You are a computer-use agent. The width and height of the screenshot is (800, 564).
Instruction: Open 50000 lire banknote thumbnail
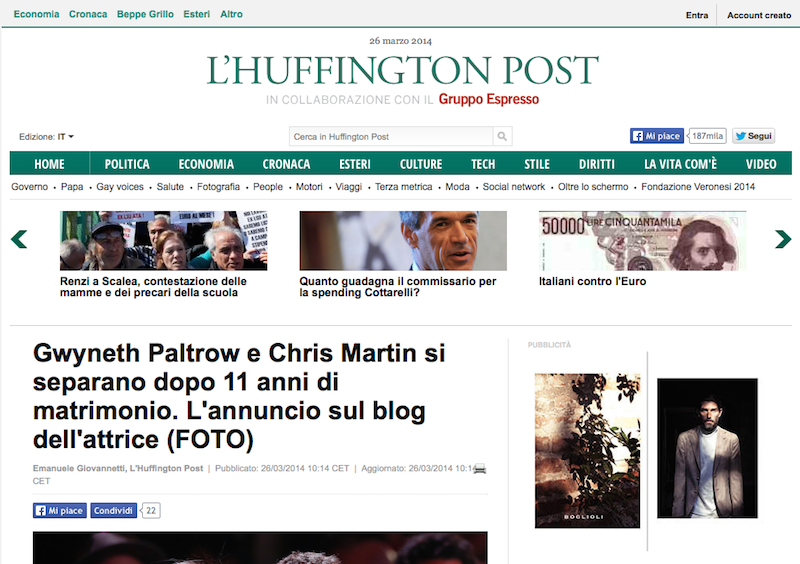tap(642, 240)
